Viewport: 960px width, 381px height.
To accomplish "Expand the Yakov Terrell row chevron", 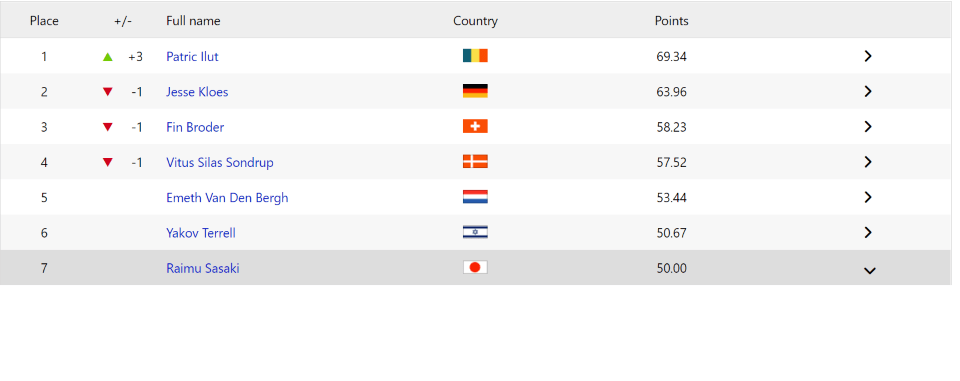I will pyautogui.click(x=868, y=233).
